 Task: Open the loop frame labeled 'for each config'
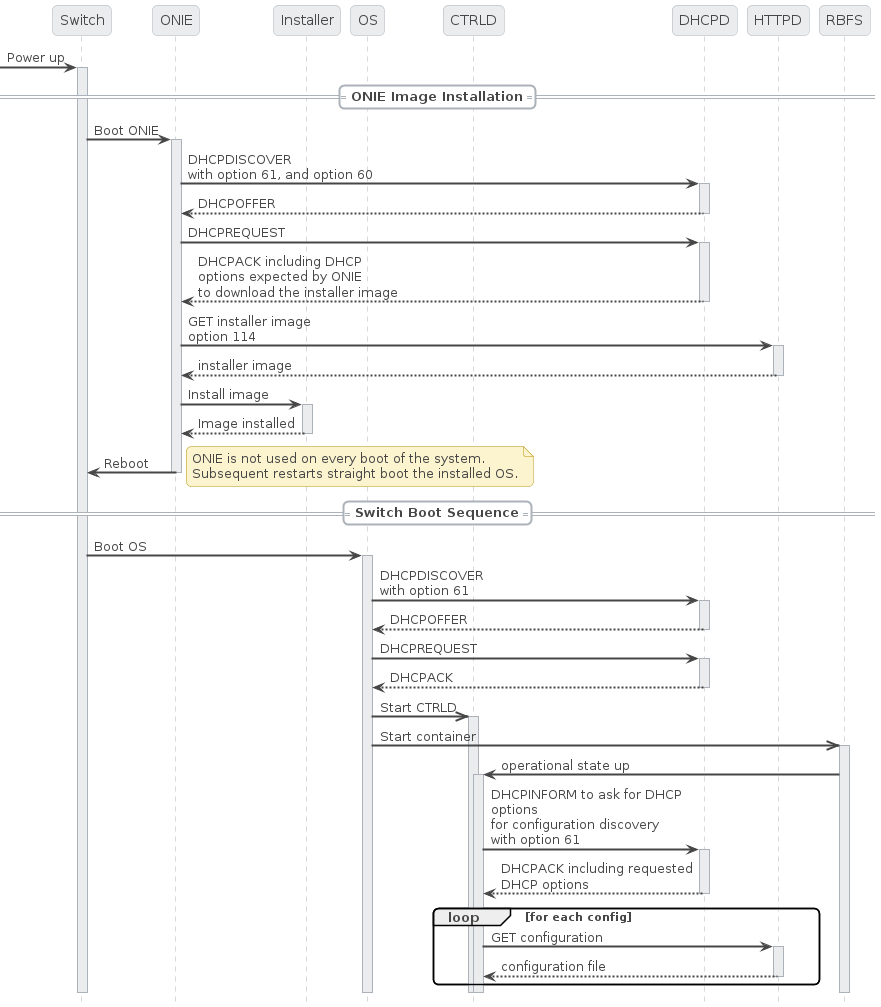pyautogui.click(x=626, y=945)
